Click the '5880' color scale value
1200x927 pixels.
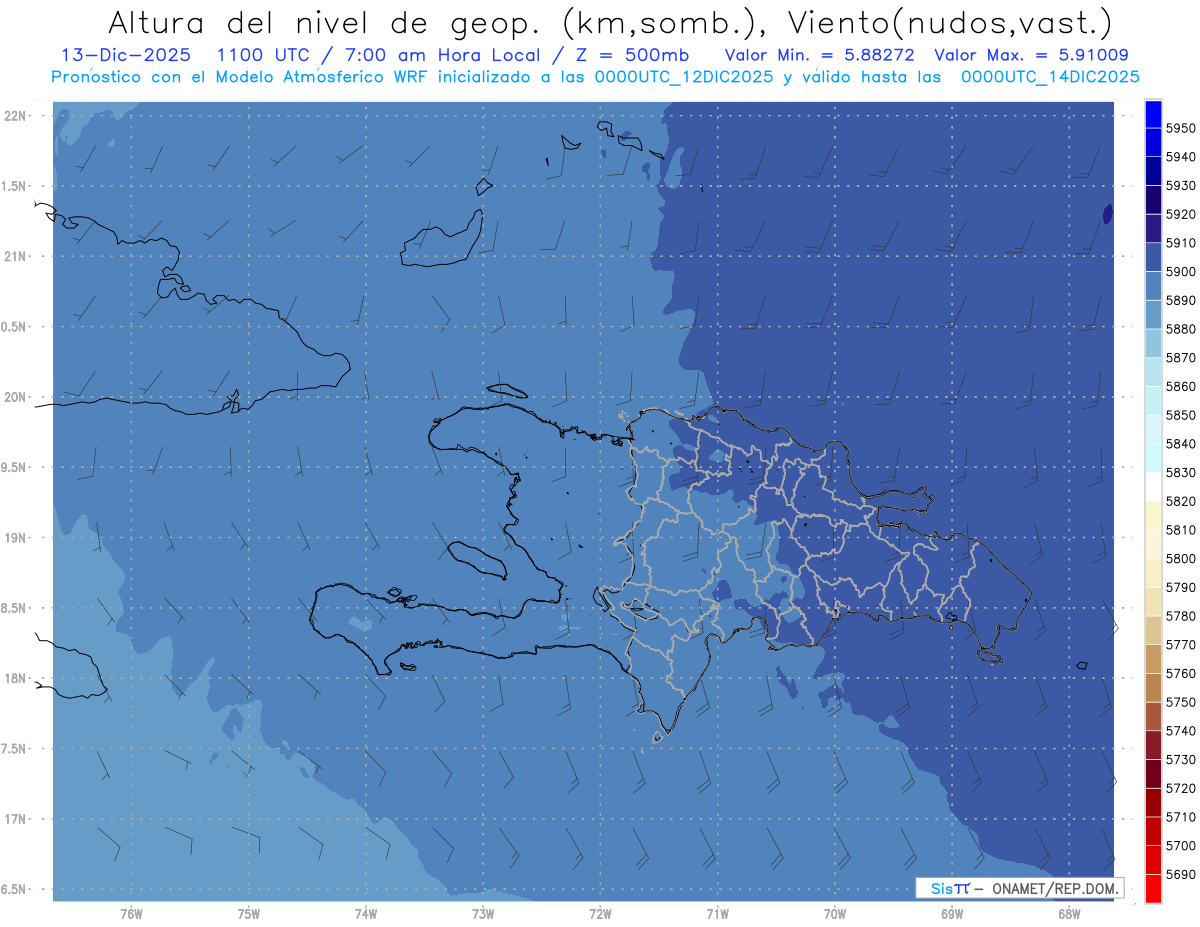coord(1181,329)
